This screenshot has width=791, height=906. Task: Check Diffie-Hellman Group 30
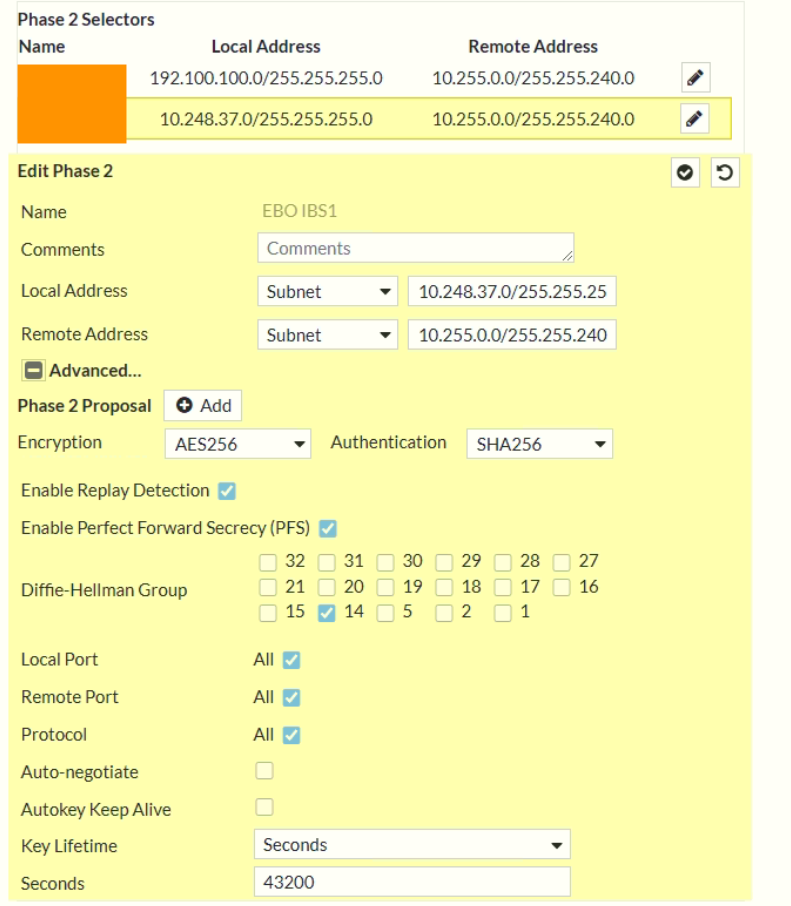(385, 562)
